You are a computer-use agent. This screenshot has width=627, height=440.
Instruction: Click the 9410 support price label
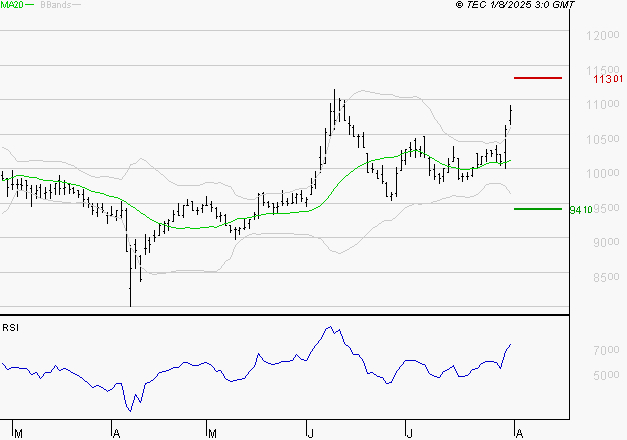tap(580, 210)
